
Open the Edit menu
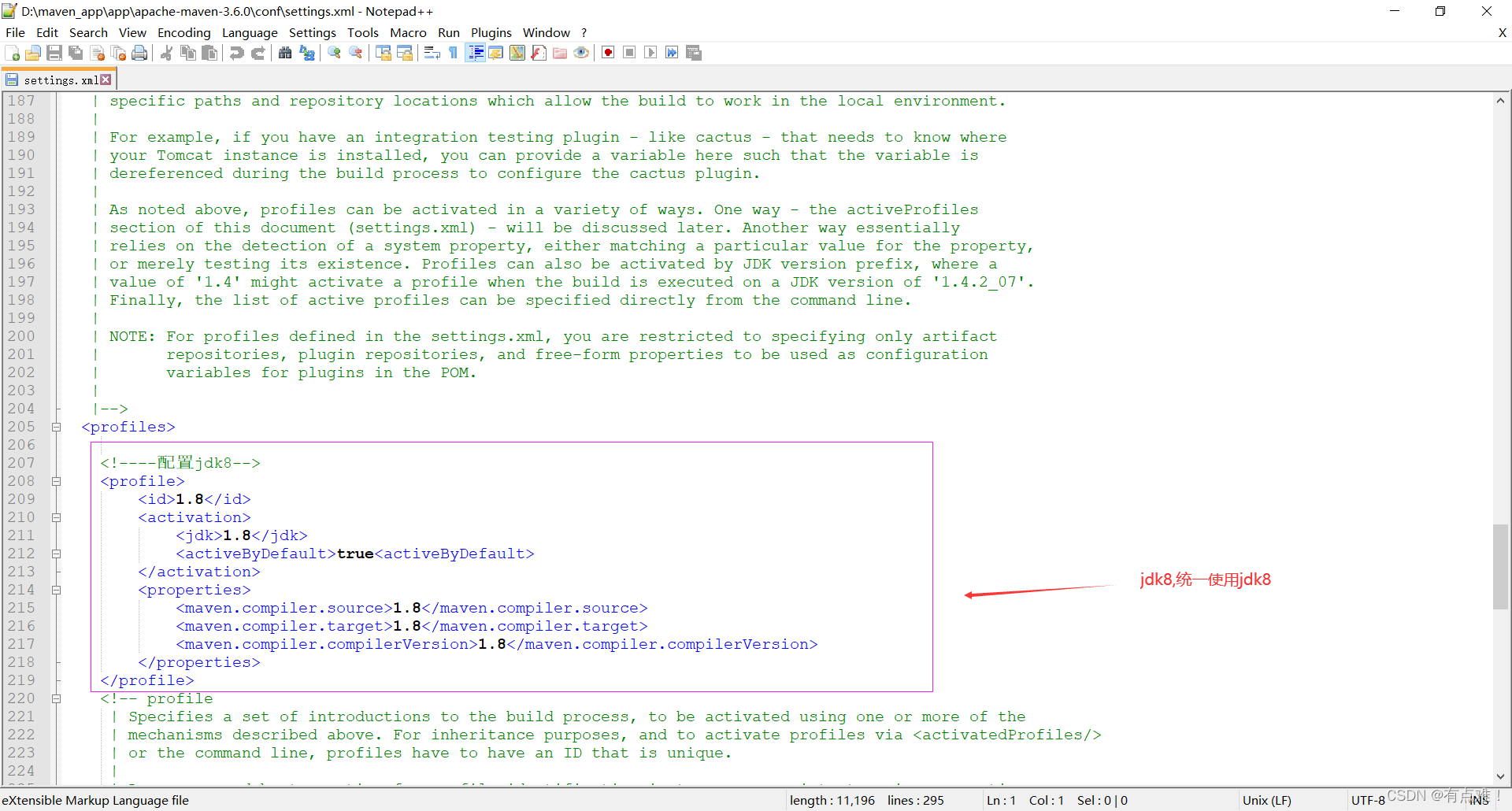click(47, 32)
